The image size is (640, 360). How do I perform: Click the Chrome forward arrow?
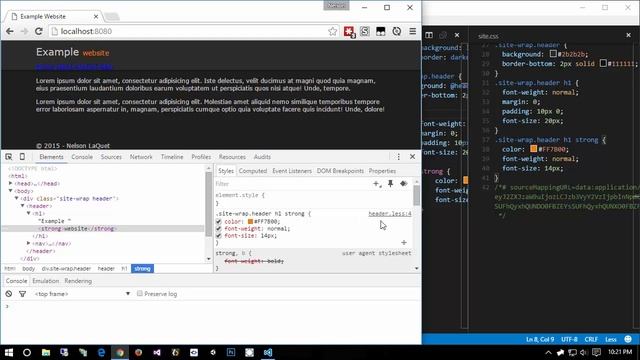pos(24,31)
